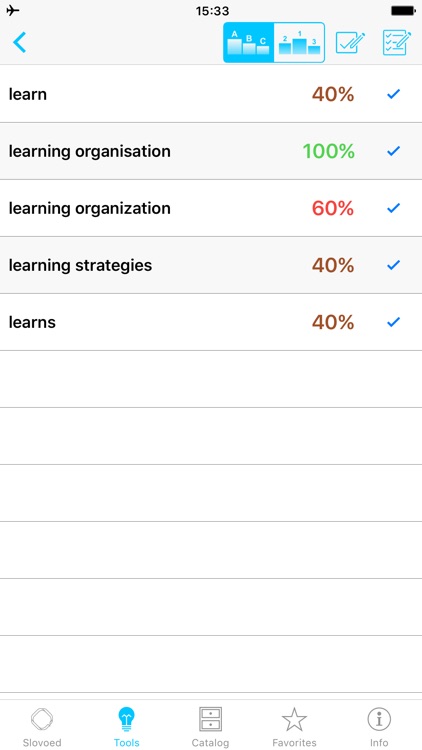Viewport: 422px width, 750px height.
Task: Open the single checkbox pencil quiz icon
Action: [x=350, y=43]
